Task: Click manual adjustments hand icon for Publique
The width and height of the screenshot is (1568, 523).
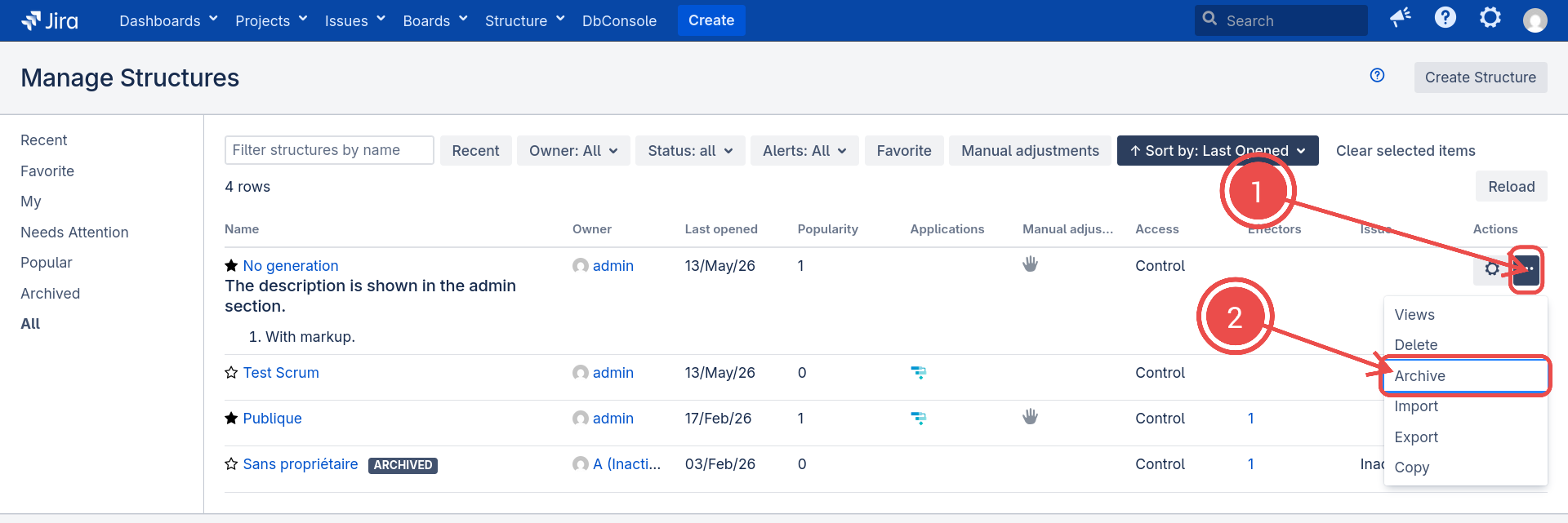Action: (x=1030, y=417)
